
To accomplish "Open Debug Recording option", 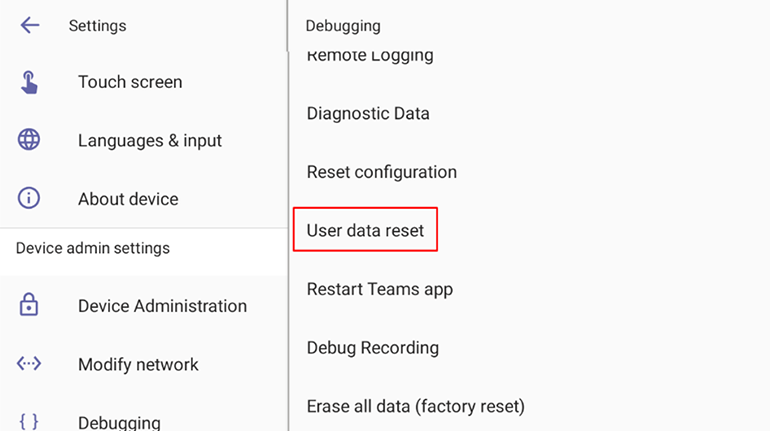I will tap(373, 348).
